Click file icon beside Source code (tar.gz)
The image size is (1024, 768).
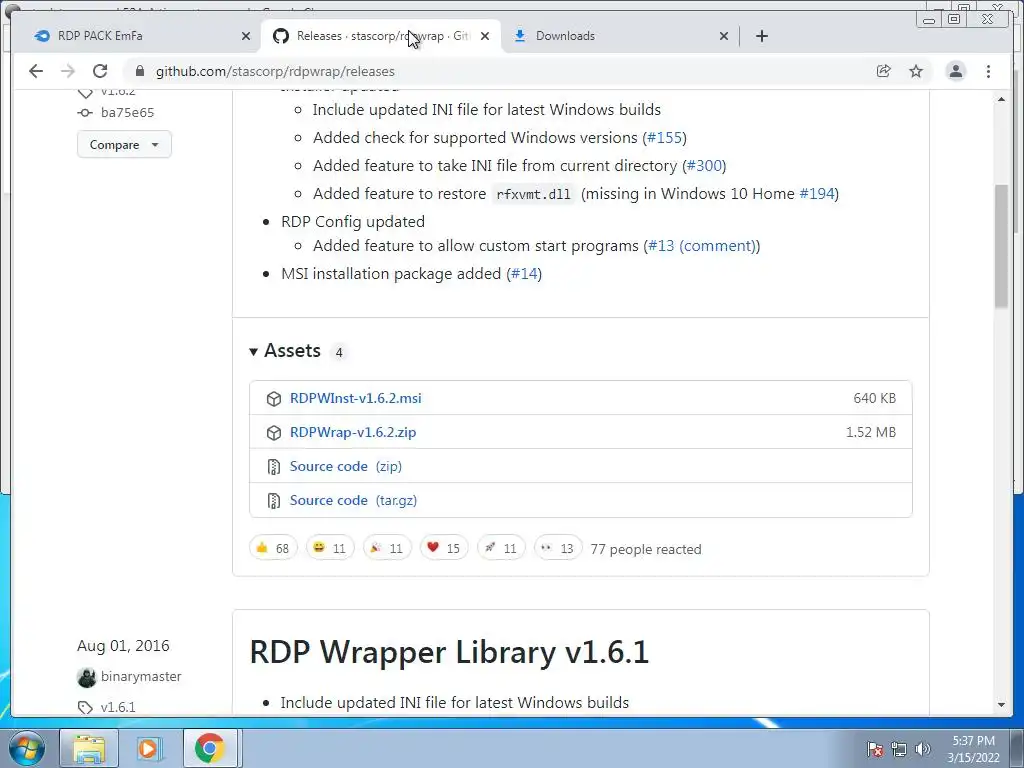274,500
